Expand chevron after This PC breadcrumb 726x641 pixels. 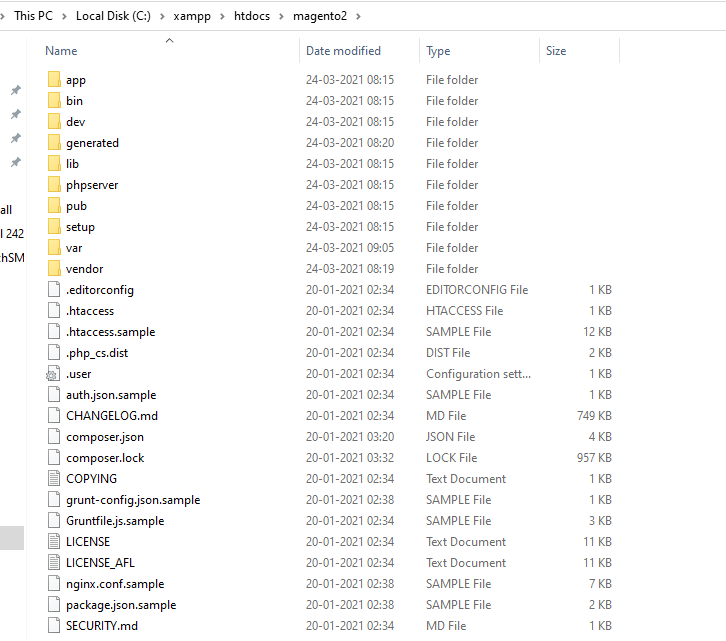[x=64, y=17]
